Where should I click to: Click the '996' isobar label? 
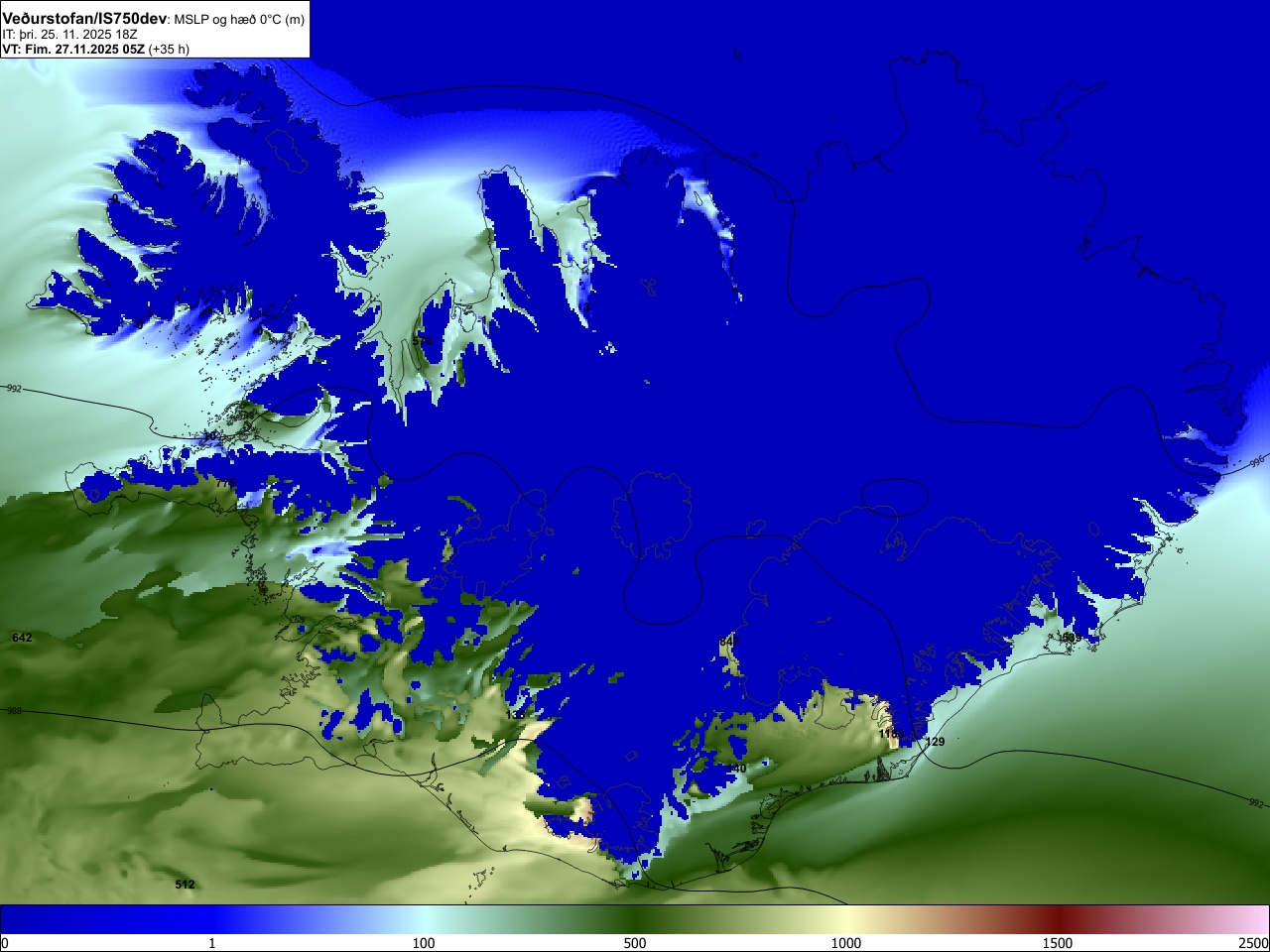coord(1257,462)
